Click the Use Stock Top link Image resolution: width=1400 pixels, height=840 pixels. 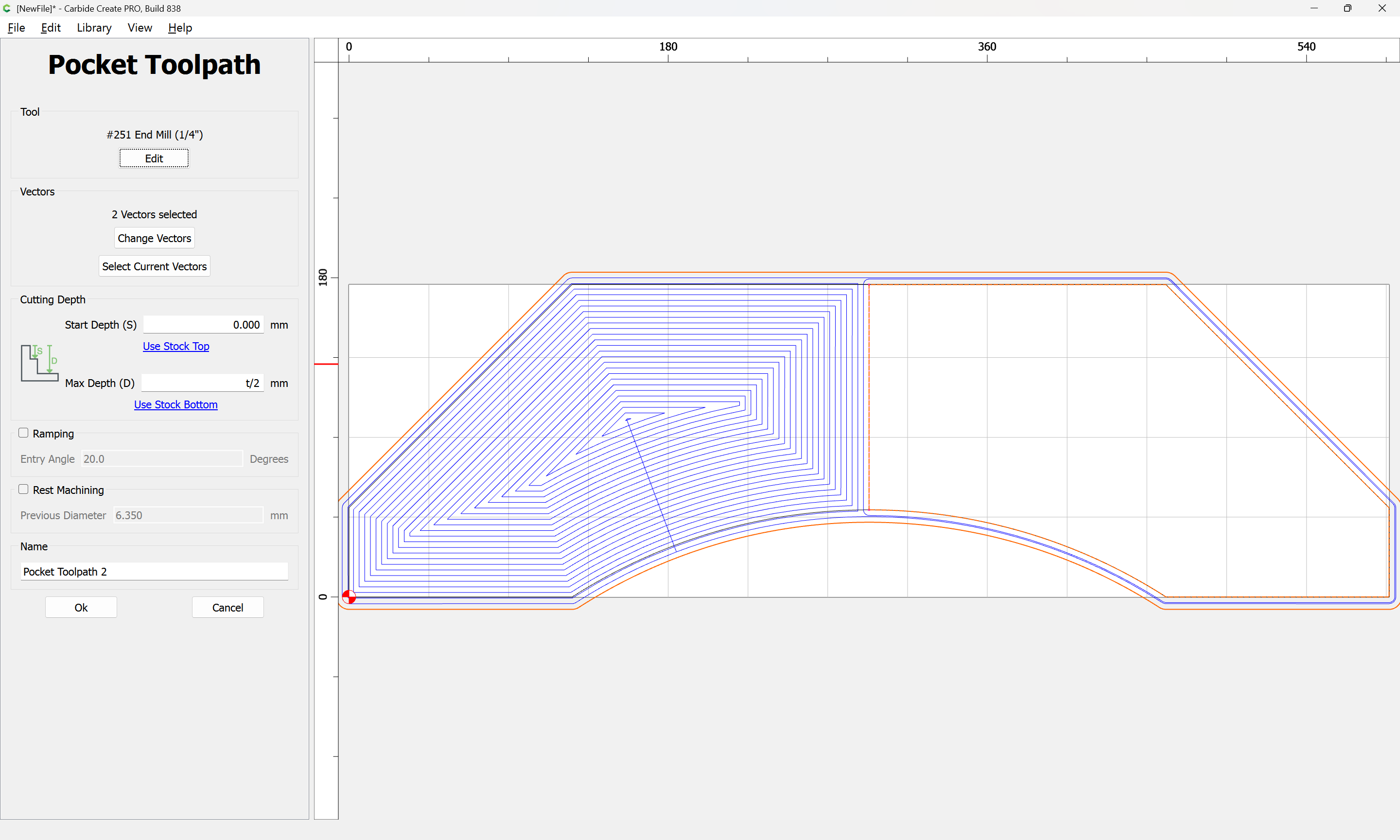point(175,347)
